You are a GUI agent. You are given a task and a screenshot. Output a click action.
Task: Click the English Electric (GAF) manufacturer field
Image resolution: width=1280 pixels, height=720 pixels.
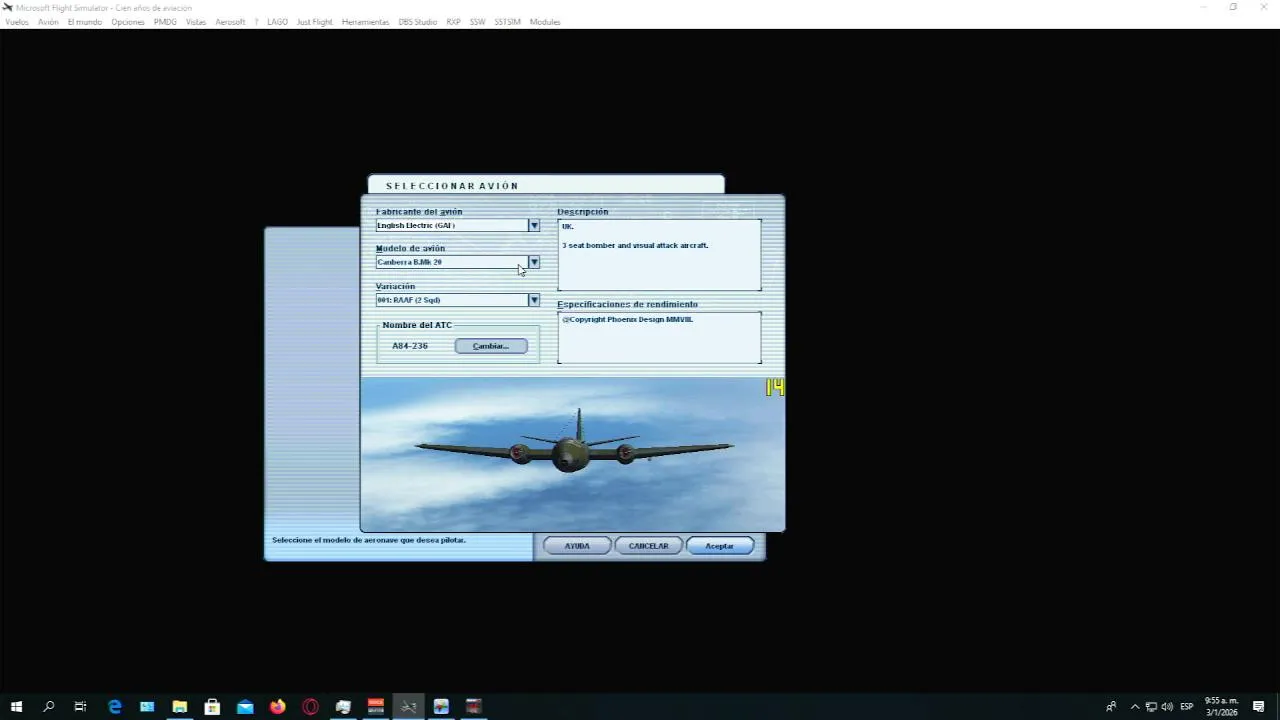pyautogui.click(x=452, y=226)
